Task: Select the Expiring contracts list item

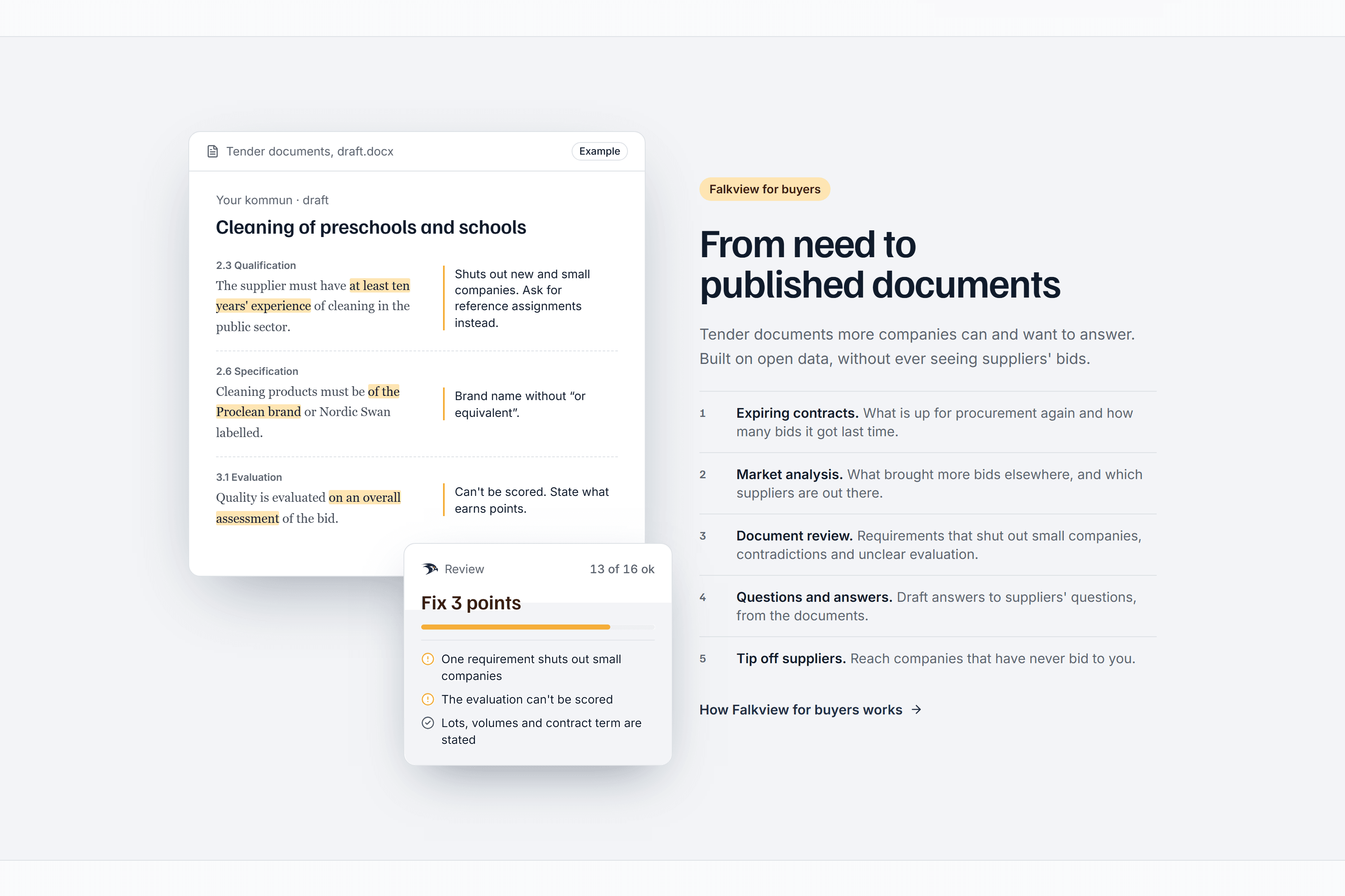Action: [x=927, y=422]
